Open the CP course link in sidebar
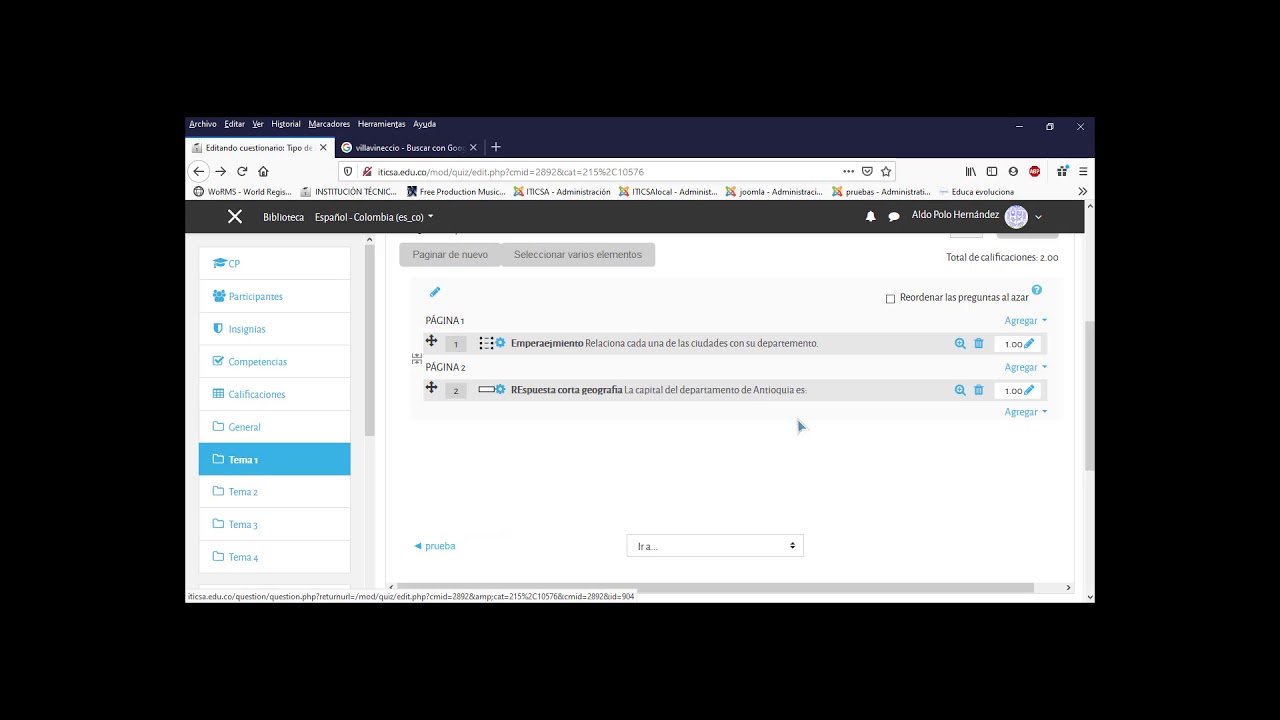 pyautogui.click(x=274, y=264)
